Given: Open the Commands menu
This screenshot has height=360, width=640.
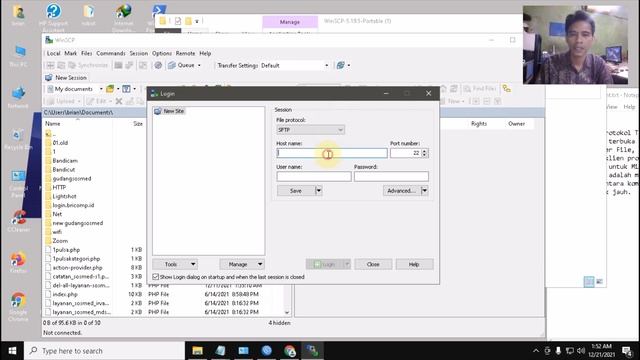Looking at the screenshot, I should pyautogui.click(x=111, y=53).
